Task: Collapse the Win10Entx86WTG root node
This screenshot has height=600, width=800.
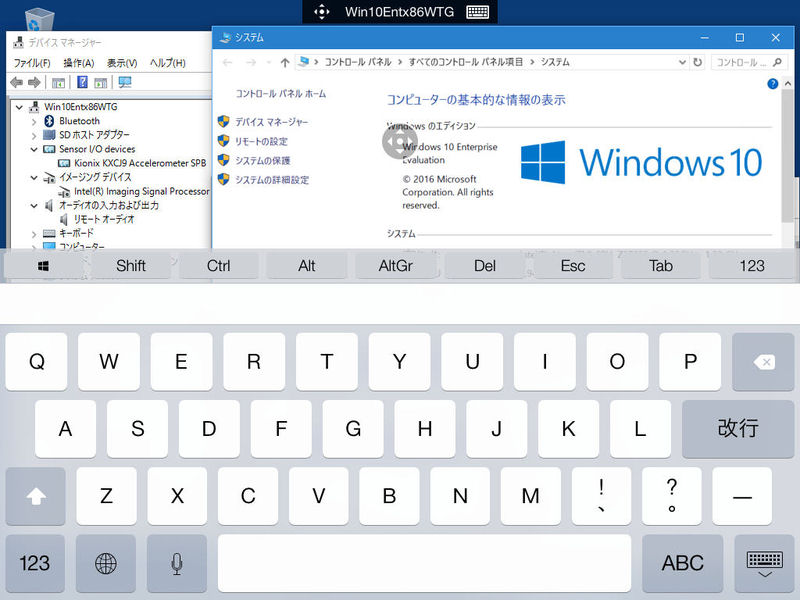Action: pyautogui.click(x=19, y=107)
